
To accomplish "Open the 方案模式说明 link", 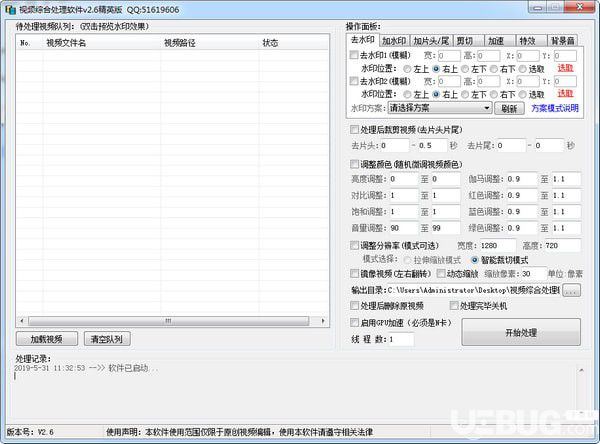I will pos(555,108).
